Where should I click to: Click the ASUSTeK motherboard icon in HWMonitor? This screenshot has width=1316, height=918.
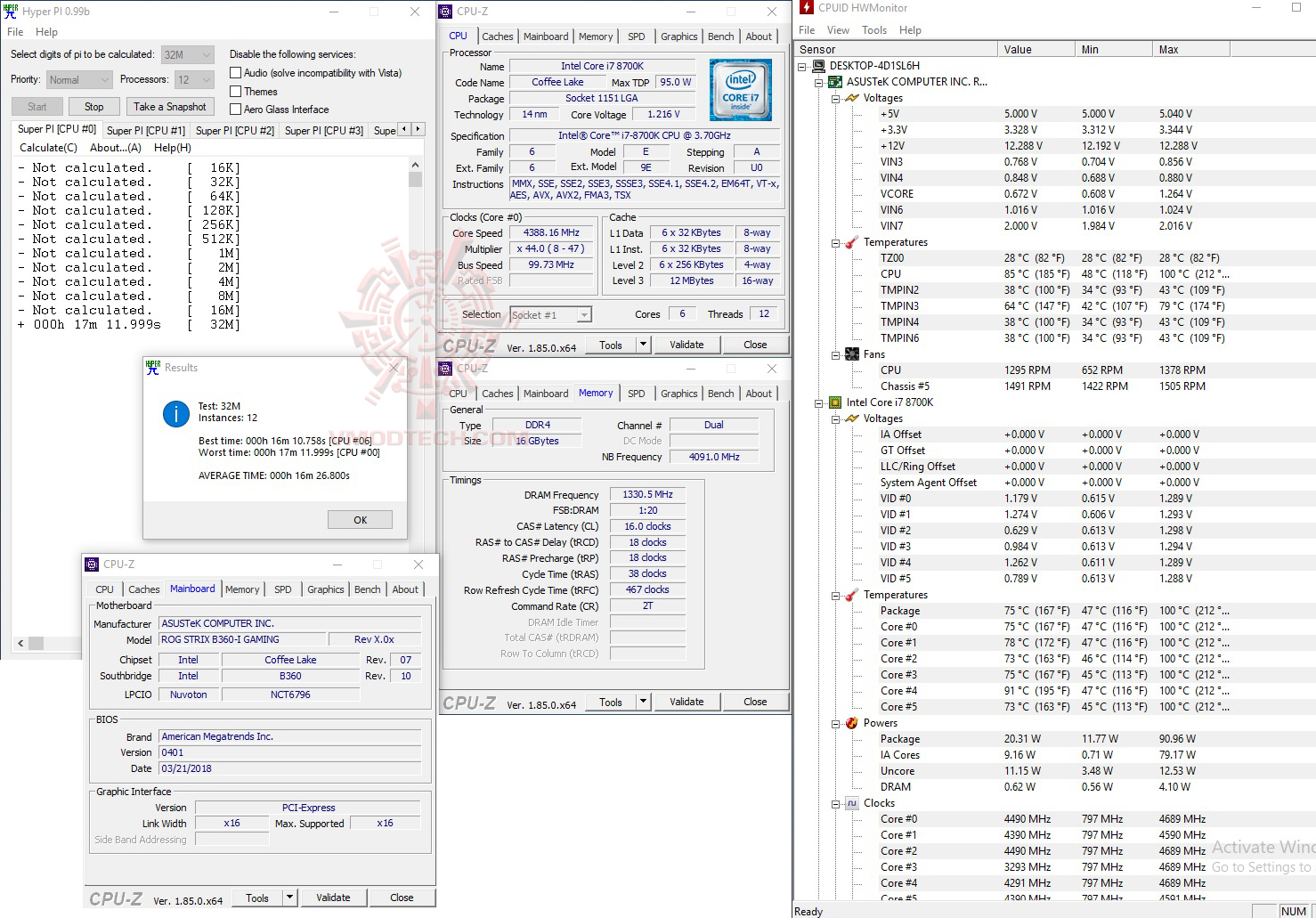(x=835, y=82)
